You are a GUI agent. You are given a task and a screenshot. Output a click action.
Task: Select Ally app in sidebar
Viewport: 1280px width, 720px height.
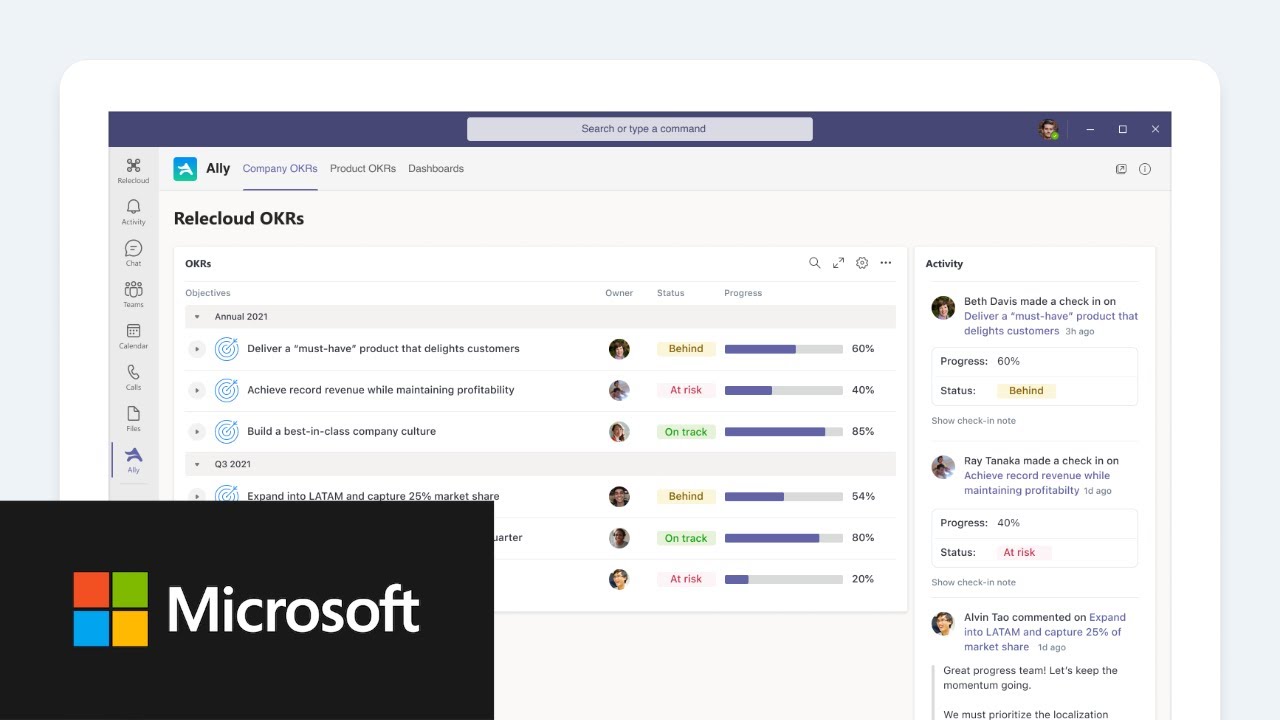(x=133, y=460)
